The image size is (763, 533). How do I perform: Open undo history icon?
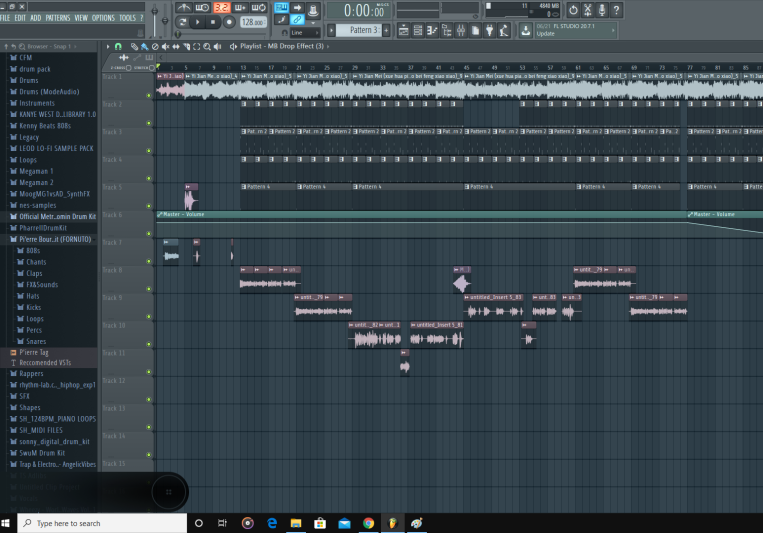pyautogui.click(x=573, y=10)
